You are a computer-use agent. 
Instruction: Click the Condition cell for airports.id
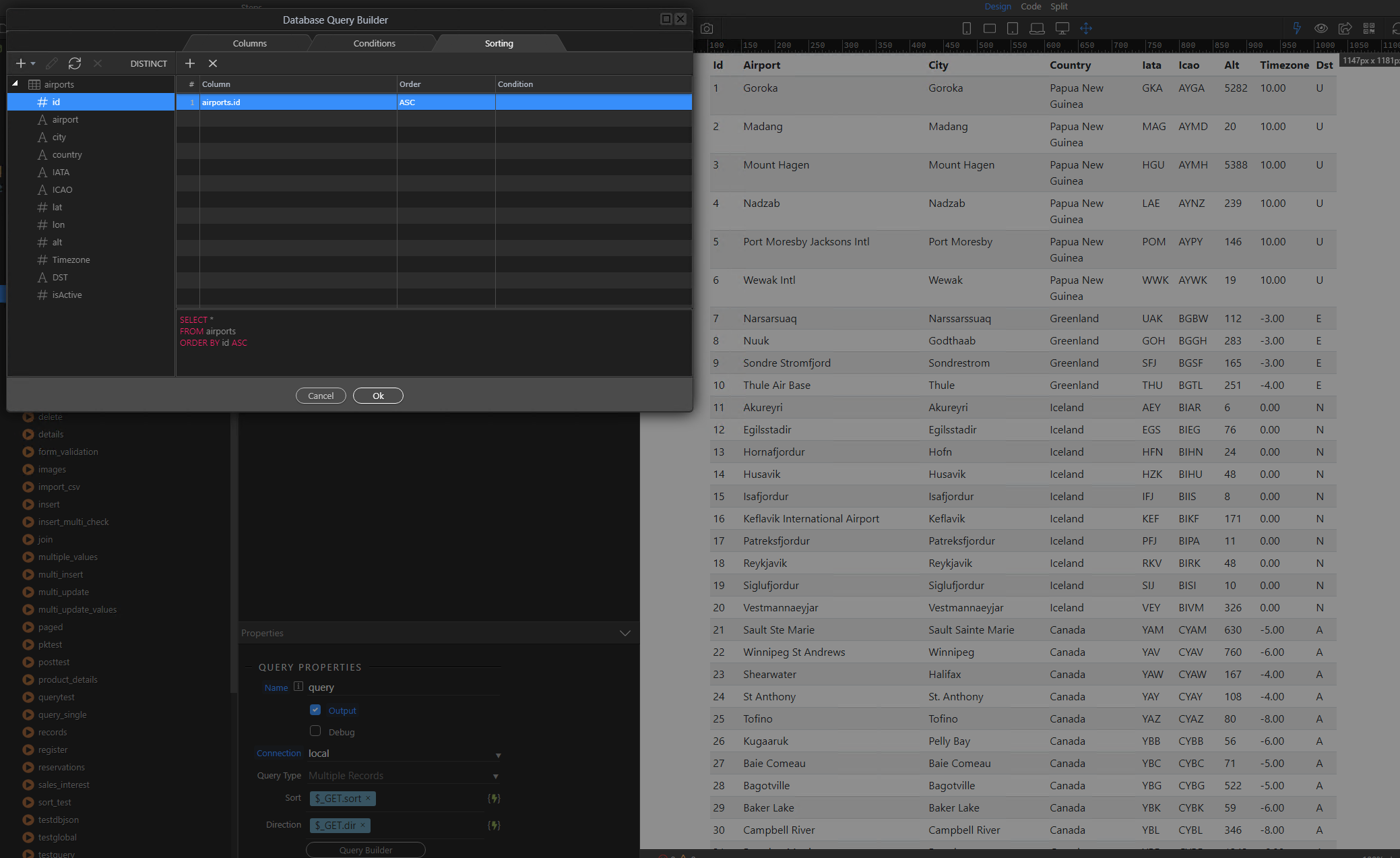[x=594, y=102]
